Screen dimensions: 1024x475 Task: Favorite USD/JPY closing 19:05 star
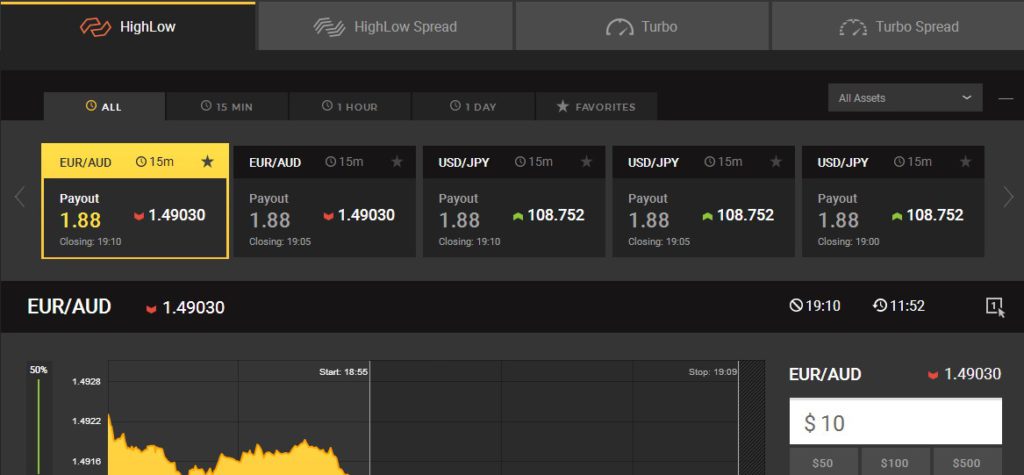(x=776, y=161)
